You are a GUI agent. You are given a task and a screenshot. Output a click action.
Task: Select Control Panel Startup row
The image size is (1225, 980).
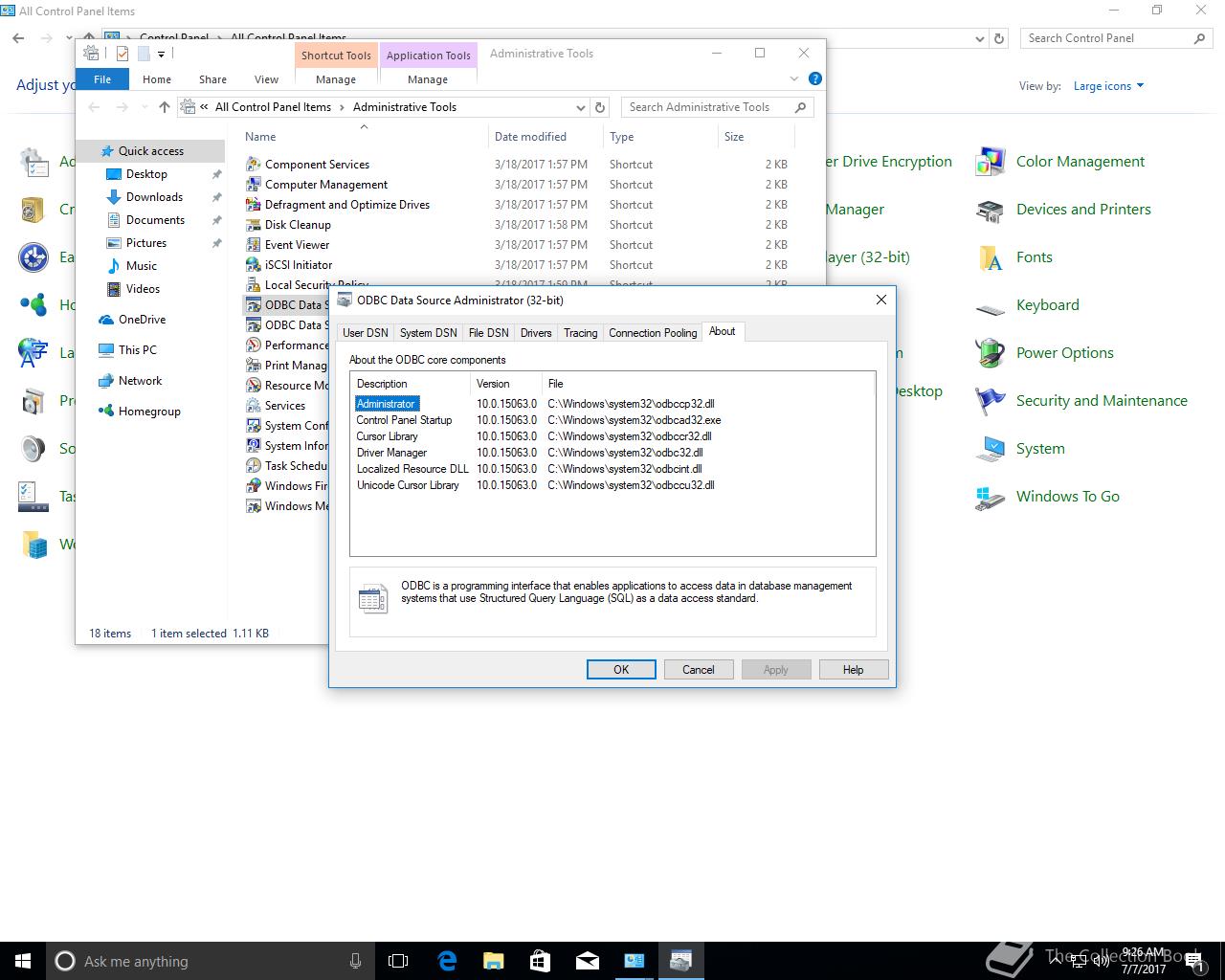point(612,420)
